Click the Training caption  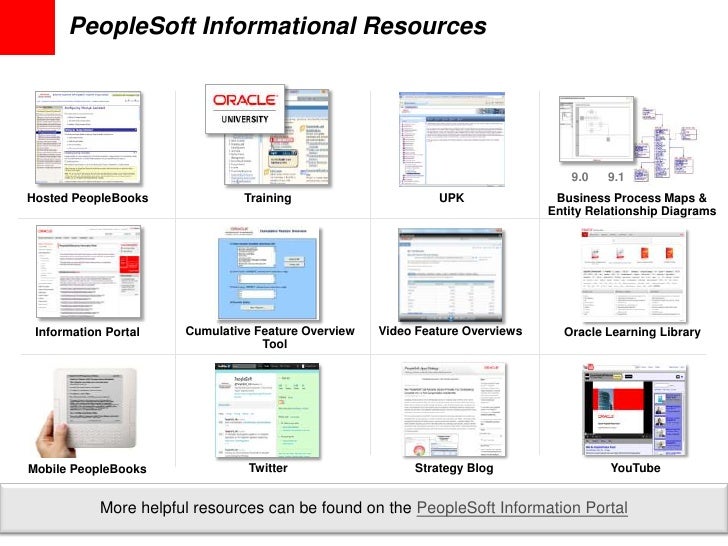coord(268,198)
